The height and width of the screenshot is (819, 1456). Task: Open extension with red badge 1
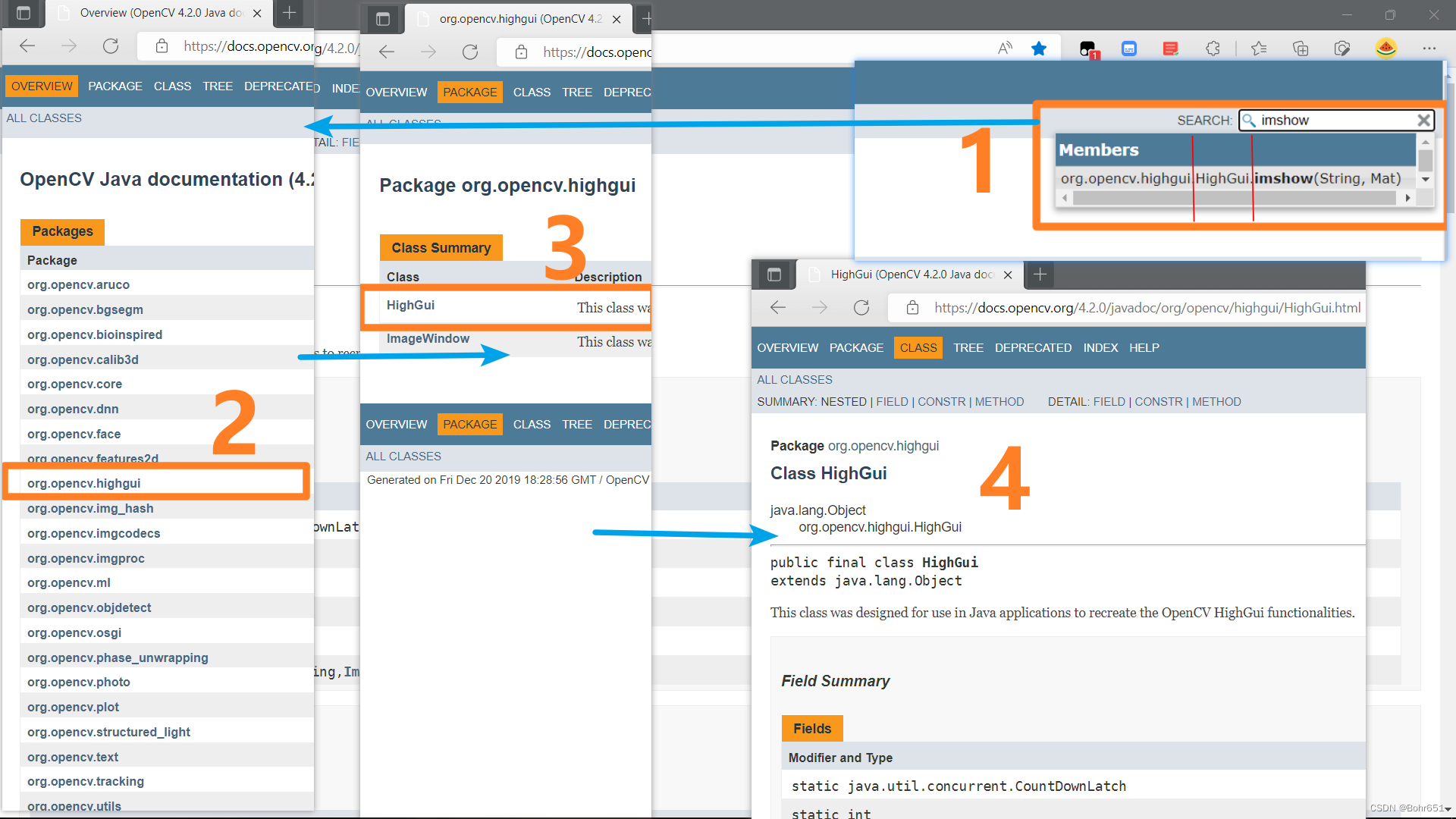(x=1088, y=49)
